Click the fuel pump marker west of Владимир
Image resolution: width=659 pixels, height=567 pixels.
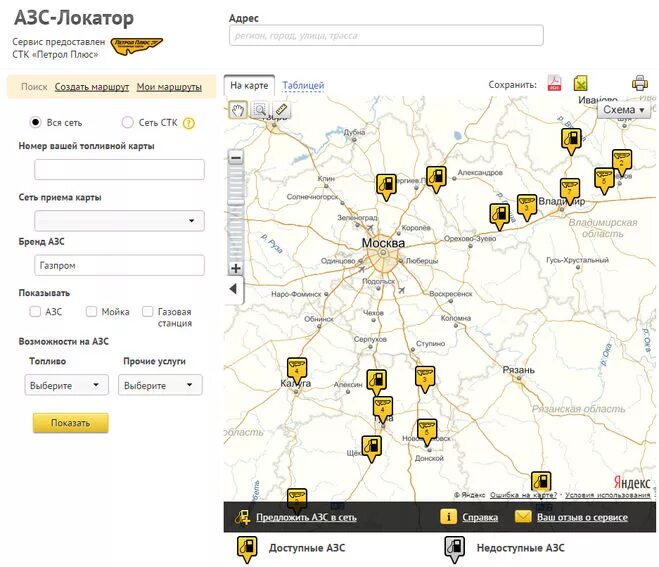500,217
